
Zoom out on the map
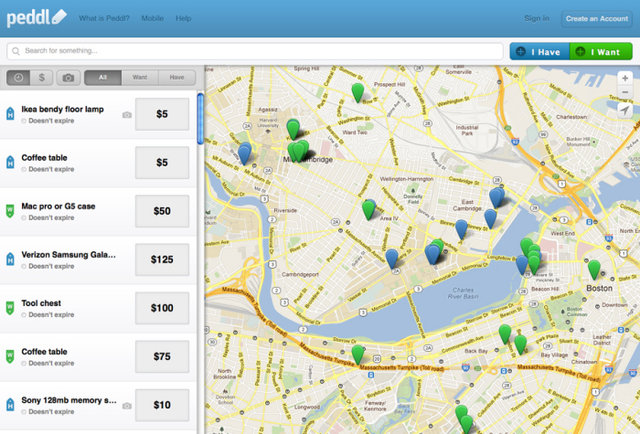coord(625,92)
